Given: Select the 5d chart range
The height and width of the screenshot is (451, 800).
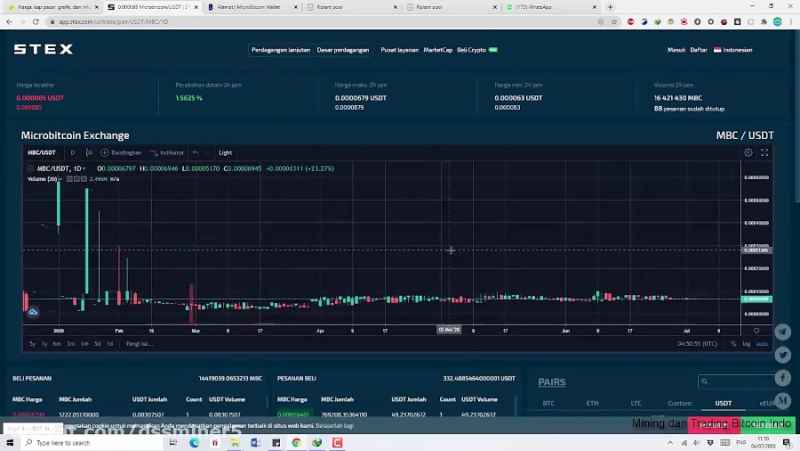Looking at the screenshot, I should click(x=97, y=344).
